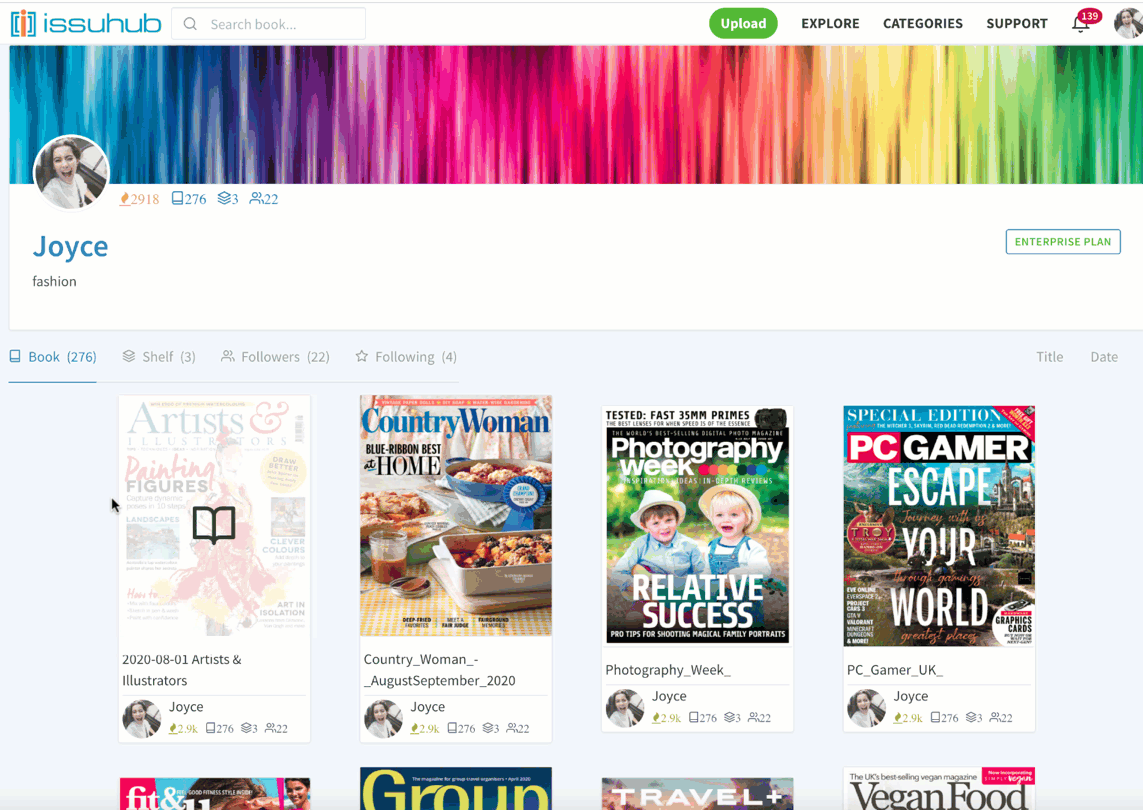
Task: Open the CATEGORIES menu
Action: pos(923,23)
